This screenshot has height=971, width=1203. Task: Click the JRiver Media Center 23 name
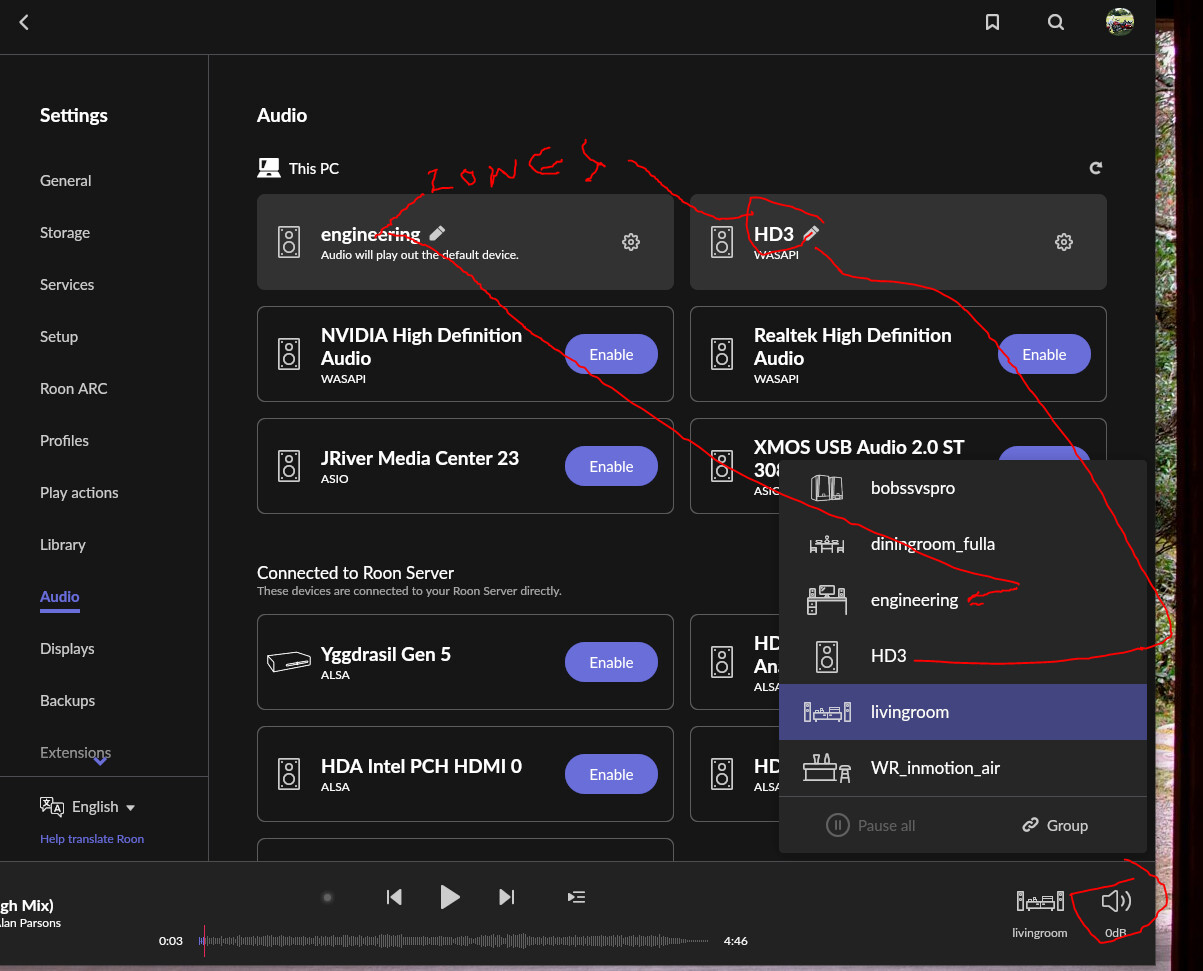tap(420, 459)
